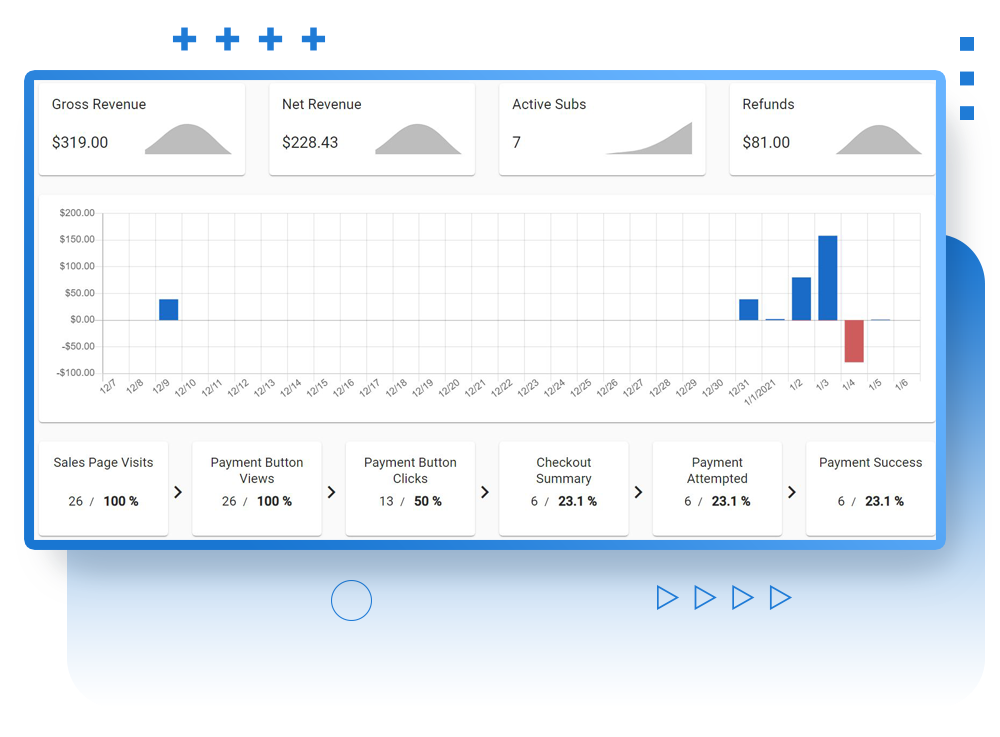Click the last blue play triangle icon
Screen dimensions: 1000x737
[781, 597]
